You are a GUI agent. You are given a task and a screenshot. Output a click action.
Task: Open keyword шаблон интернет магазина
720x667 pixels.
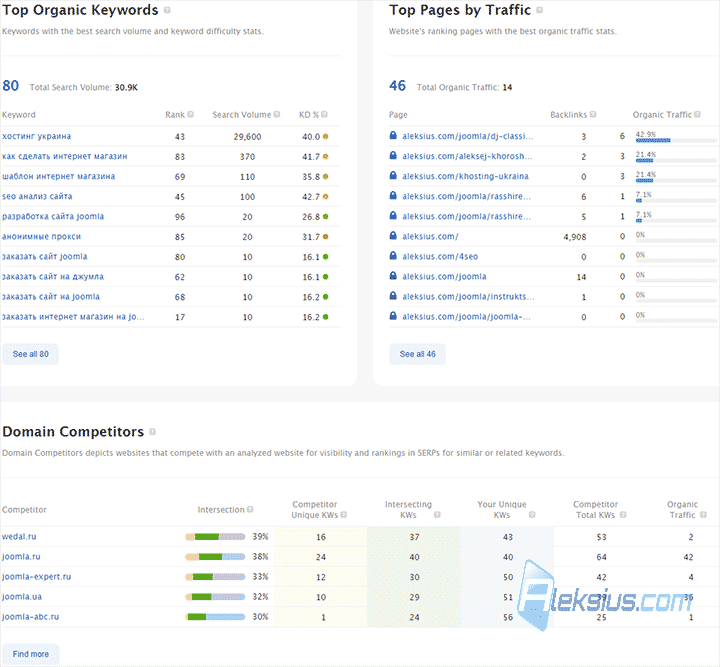coord(59,176)
